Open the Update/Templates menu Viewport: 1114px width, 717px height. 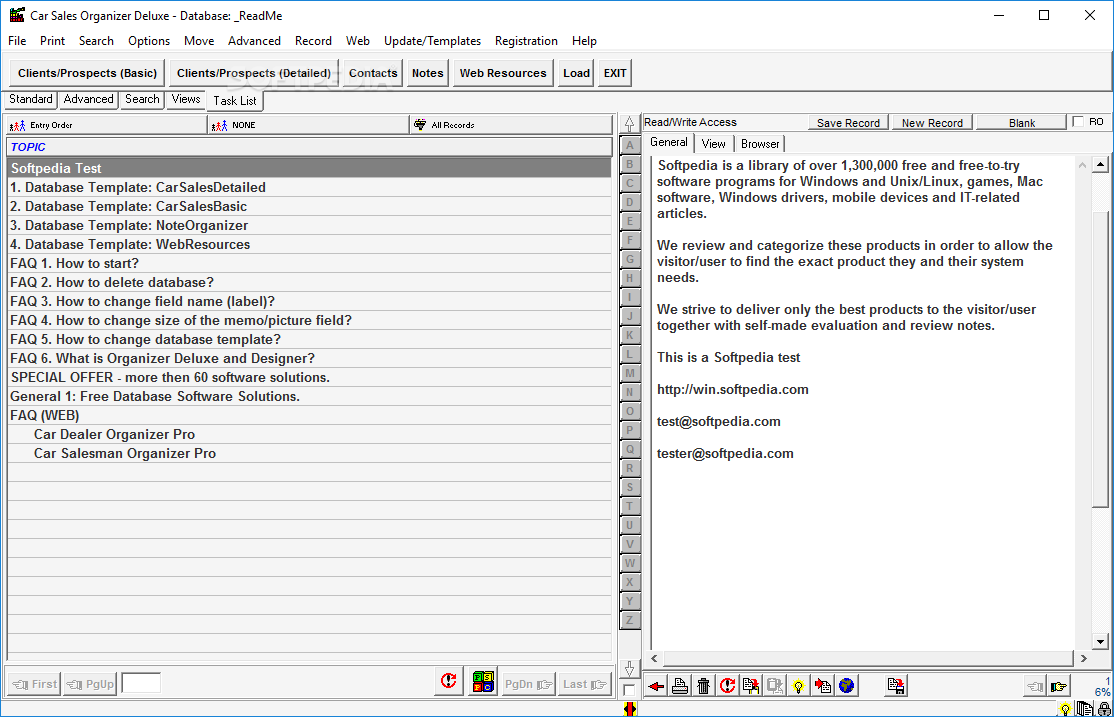click(433, 41)
